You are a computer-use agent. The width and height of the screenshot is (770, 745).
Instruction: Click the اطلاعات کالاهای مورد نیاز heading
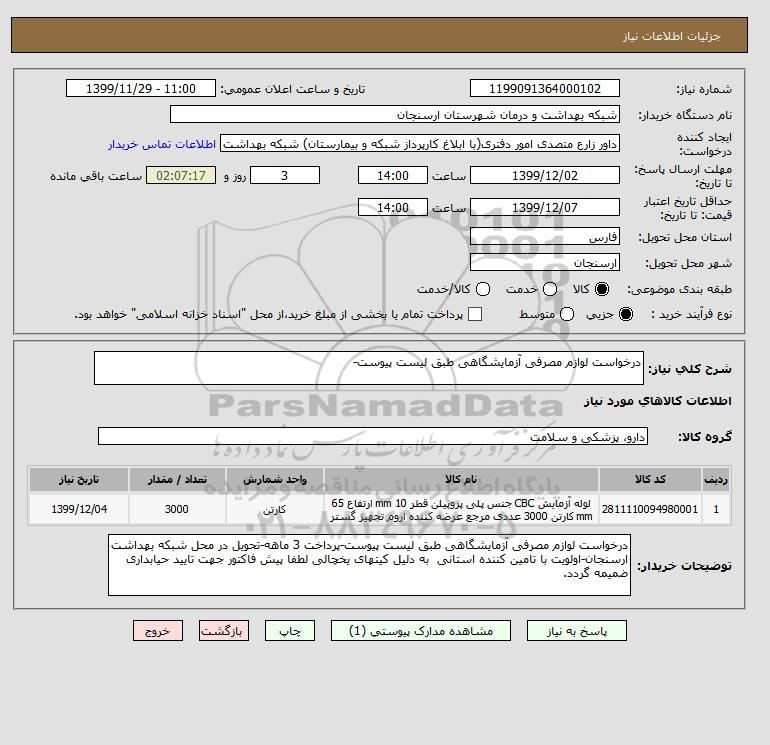[658, 401]
